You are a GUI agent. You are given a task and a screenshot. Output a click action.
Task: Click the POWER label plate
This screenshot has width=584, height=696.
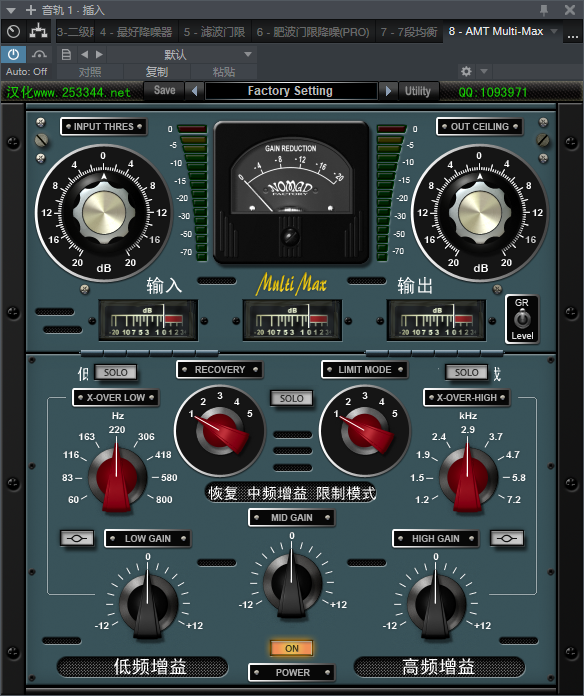[x=292, y=672]
